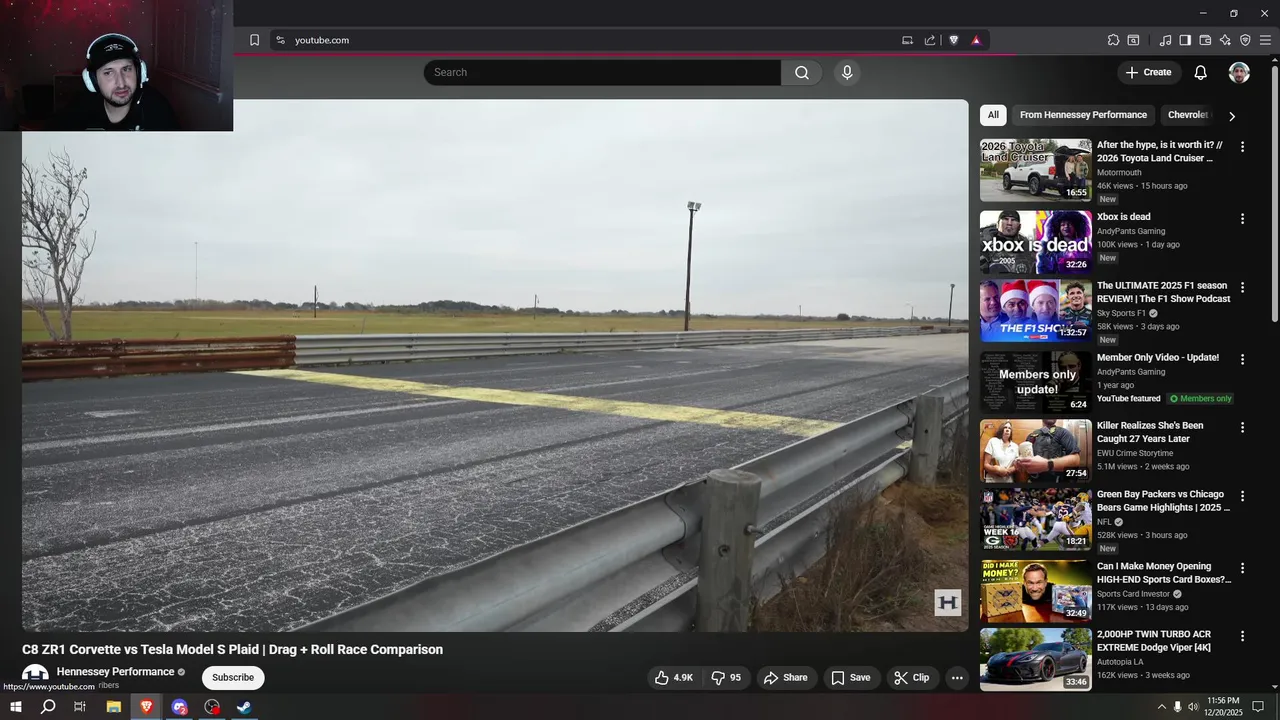Click the Sky Sports F1 channel name
The width and height of the screenshot is (1280, 720).
pyautogui.click(x=1121, y=313)
